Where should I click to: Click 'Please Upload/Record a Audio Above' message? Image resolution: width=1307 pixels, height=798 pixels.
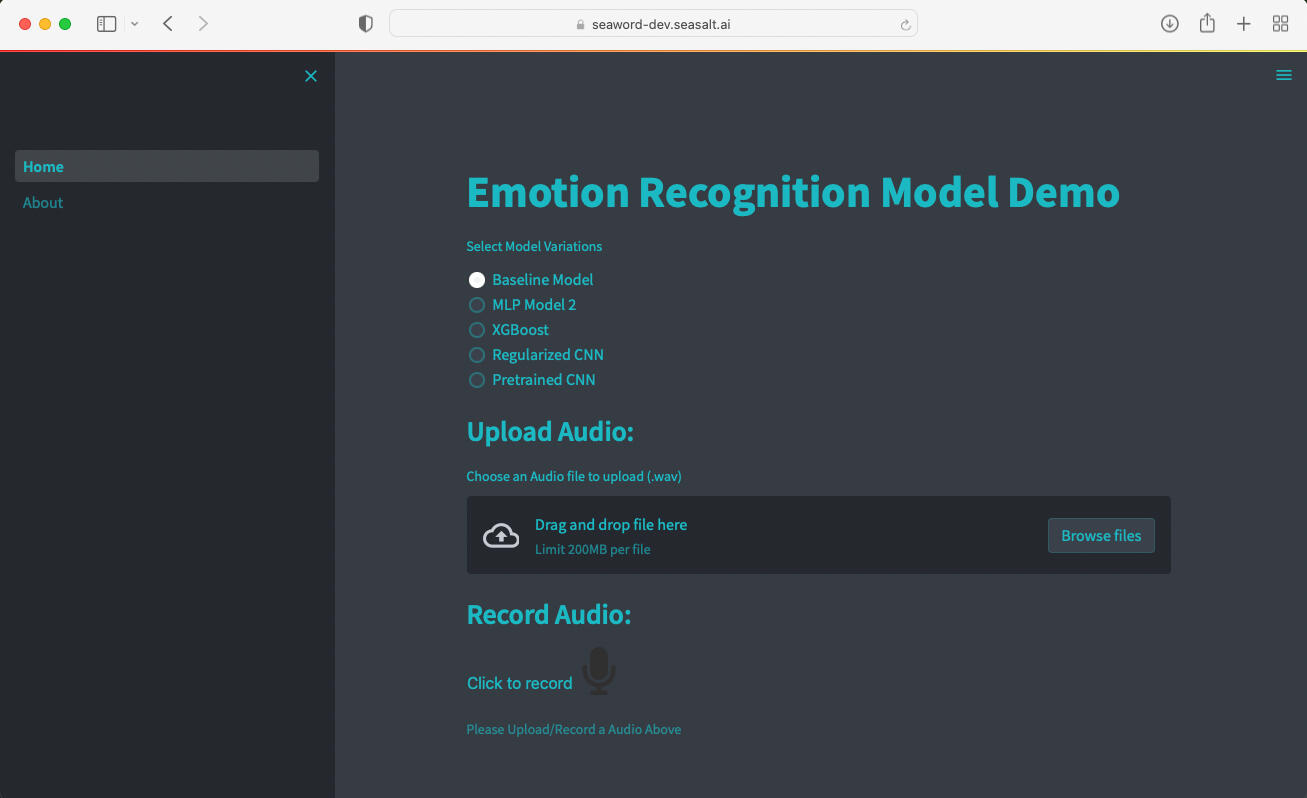click(574, 729)
